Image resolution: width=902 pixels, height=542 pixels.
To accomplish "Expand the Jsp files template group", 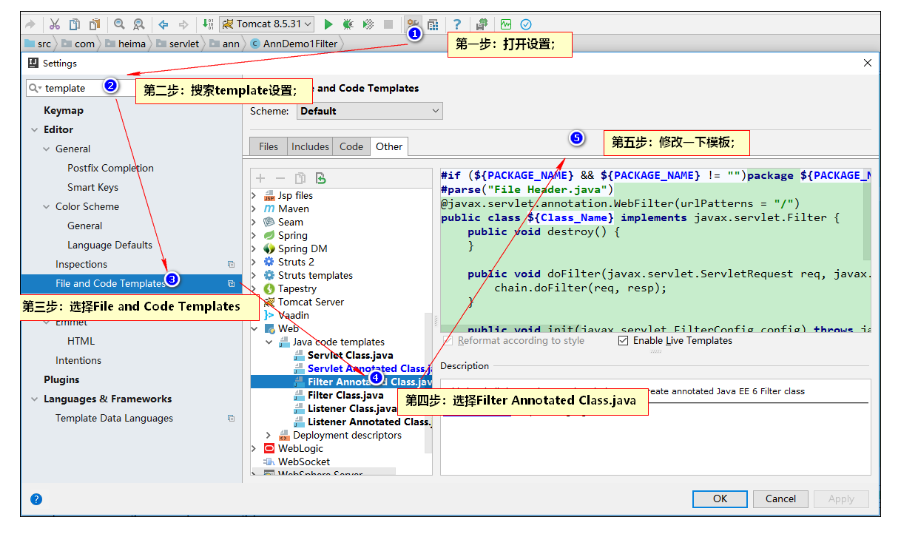I will [x=254, y=196].
